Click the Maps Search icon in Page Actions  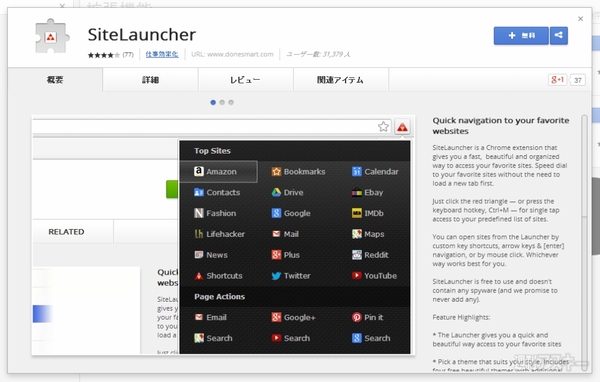(x=199, y=338)
